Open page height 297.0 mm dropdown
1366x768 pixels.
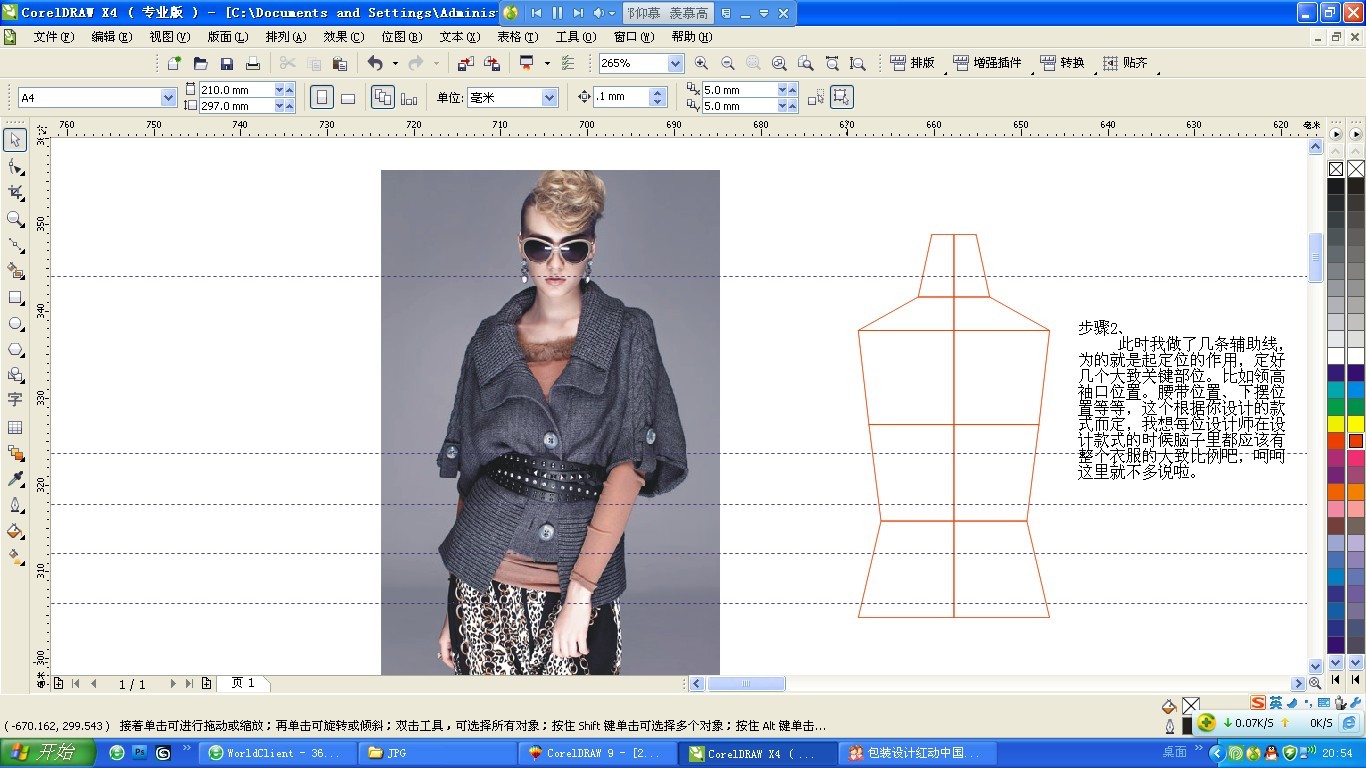[279, 106]
